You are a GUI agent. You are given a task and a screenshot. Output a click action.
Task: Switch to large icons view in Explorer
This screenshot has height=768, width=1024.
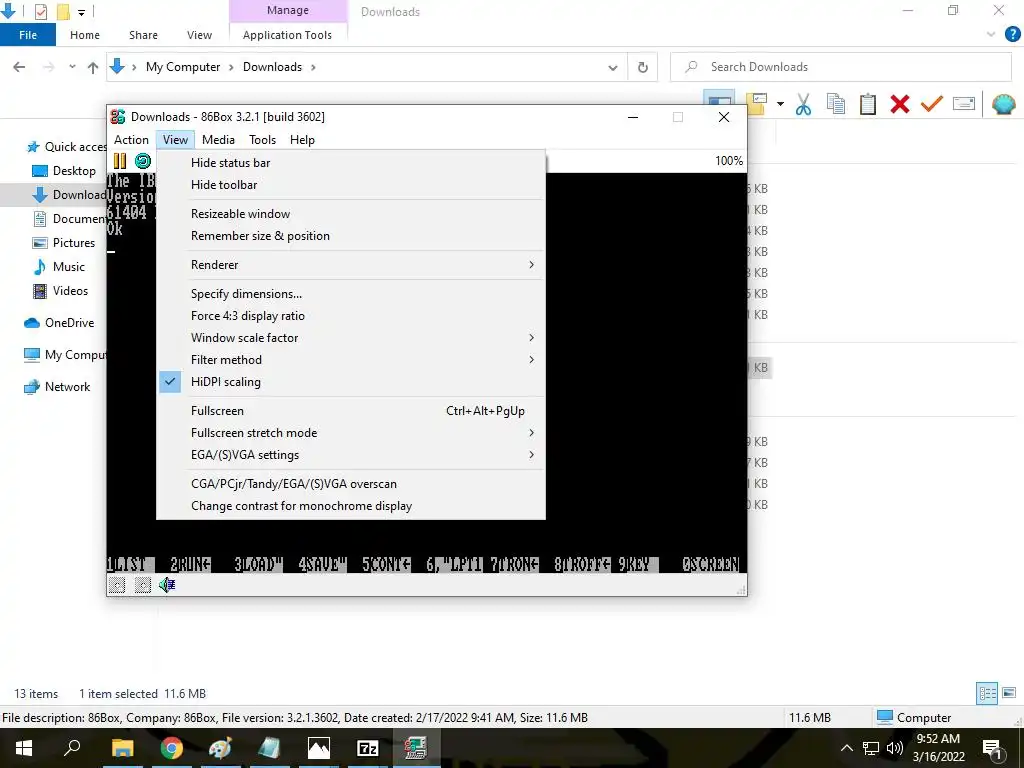tap(1009, 693)
